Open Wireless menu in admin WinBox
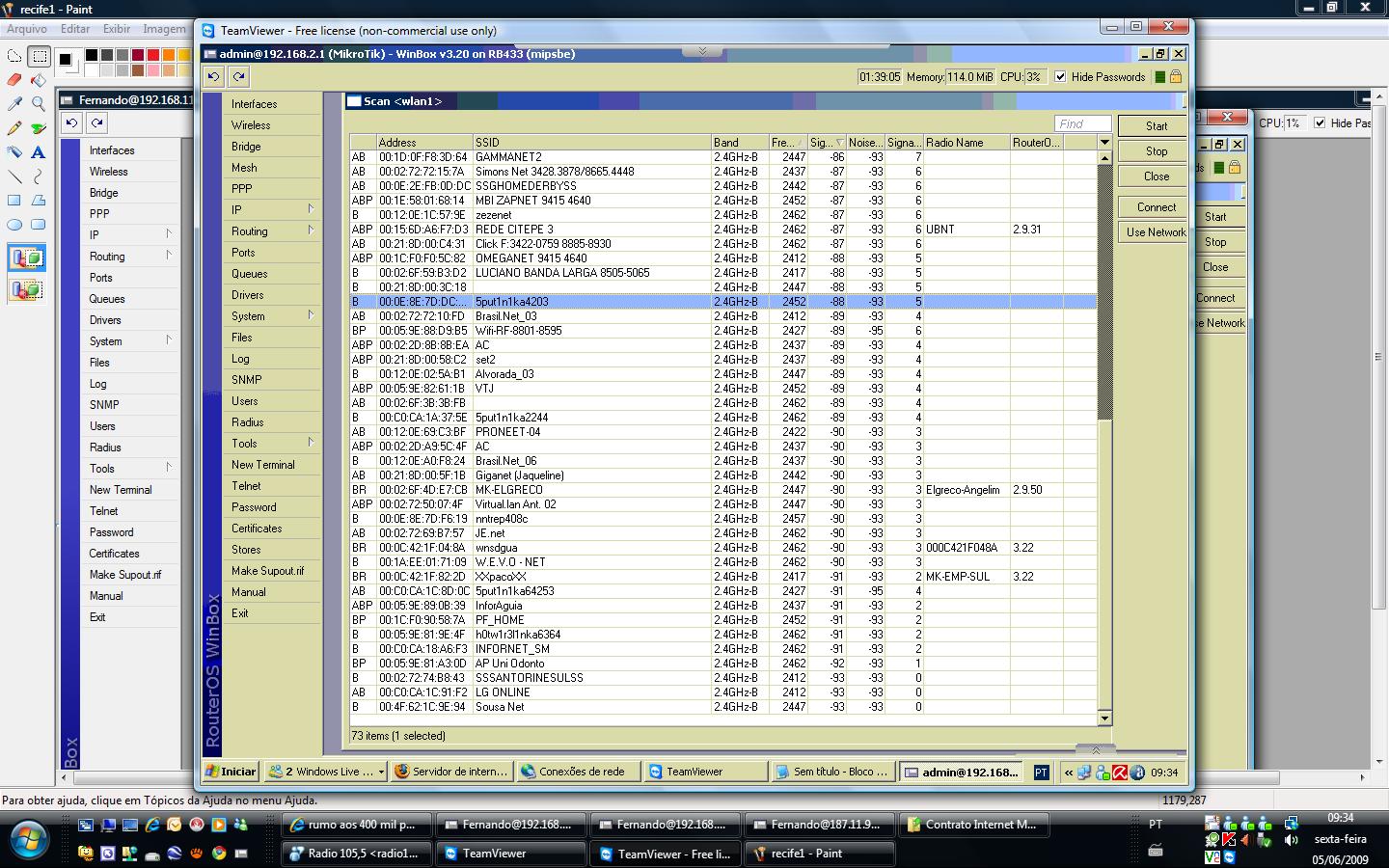The width and height of the screenshot is (1389, 868). tap(251, 125)
